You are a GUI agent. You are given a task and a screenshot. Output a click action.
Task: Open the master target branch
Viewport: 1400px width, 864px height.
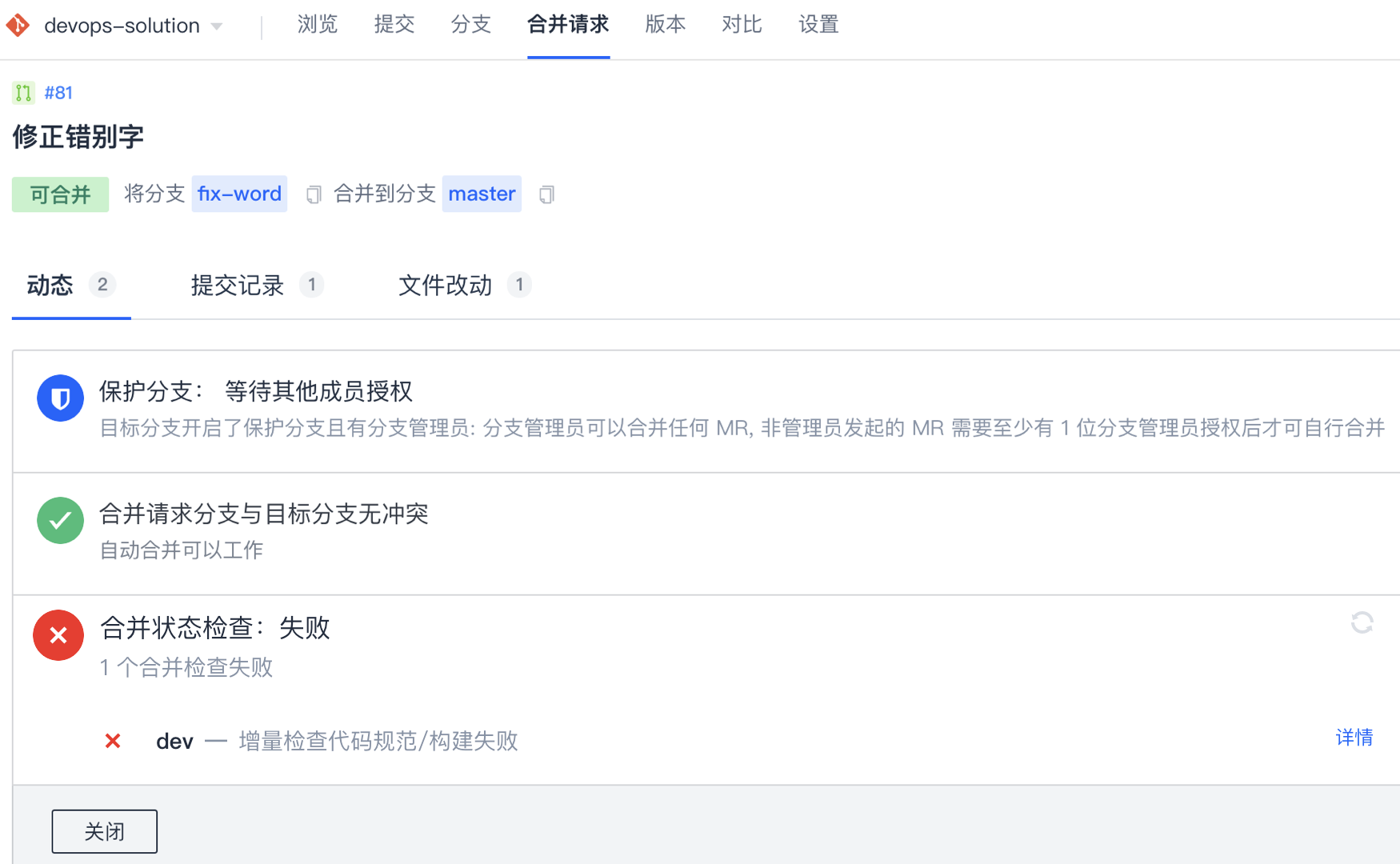(482, 194)
